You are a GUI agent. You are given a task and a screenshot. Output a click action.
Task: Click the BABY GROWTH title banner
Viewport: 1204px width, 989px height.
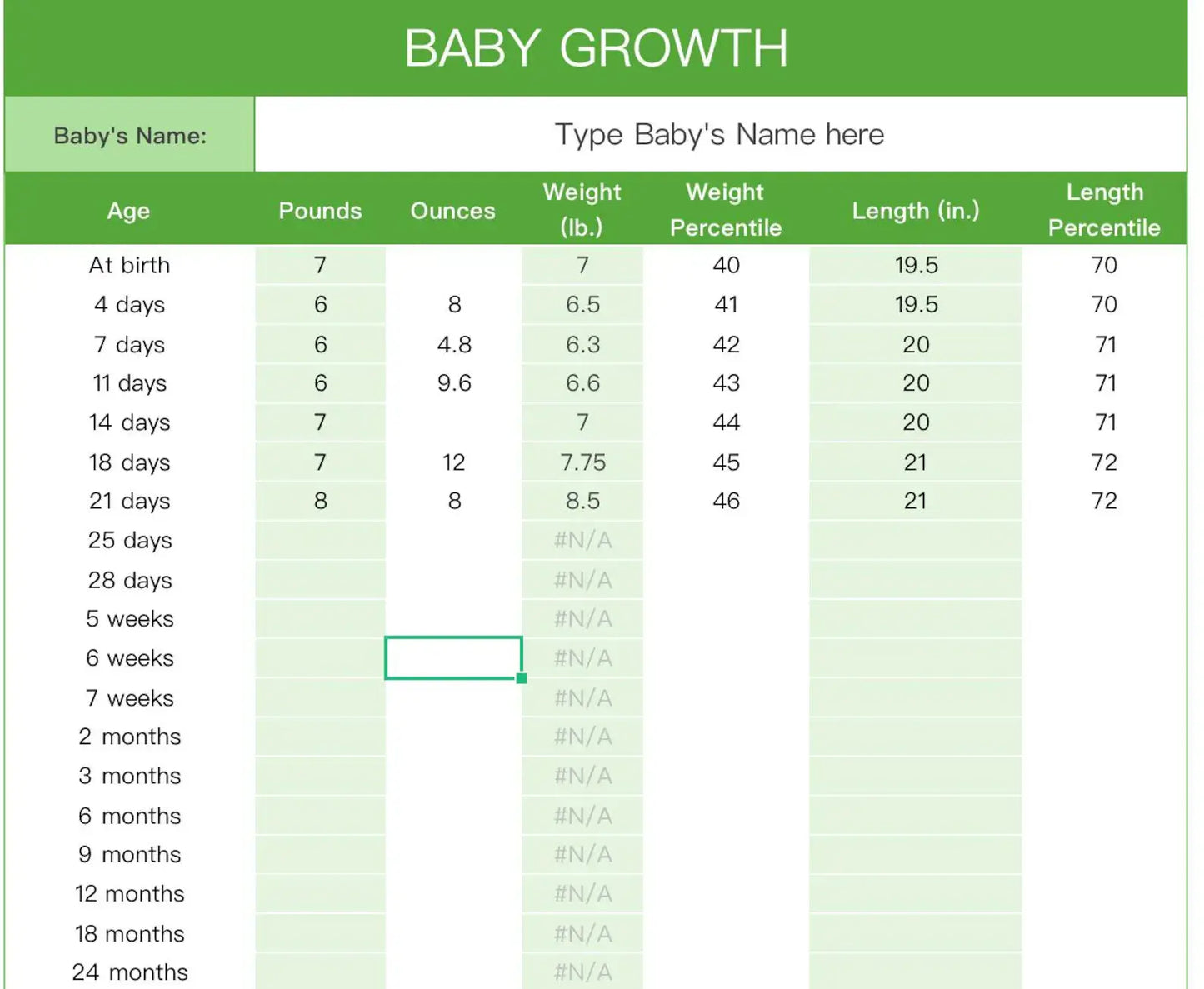coord(596,48)
